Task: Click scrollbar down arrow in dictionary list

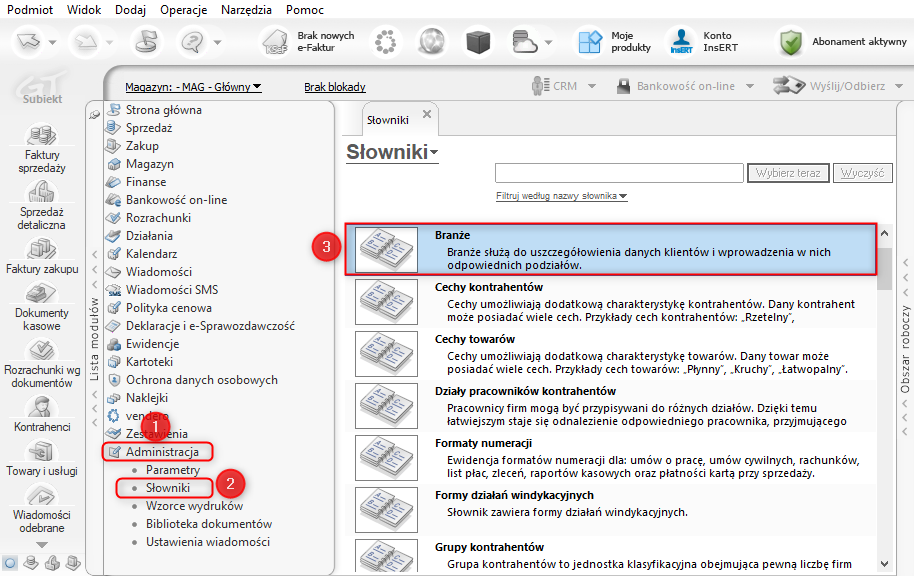Action: click(884, 564)
